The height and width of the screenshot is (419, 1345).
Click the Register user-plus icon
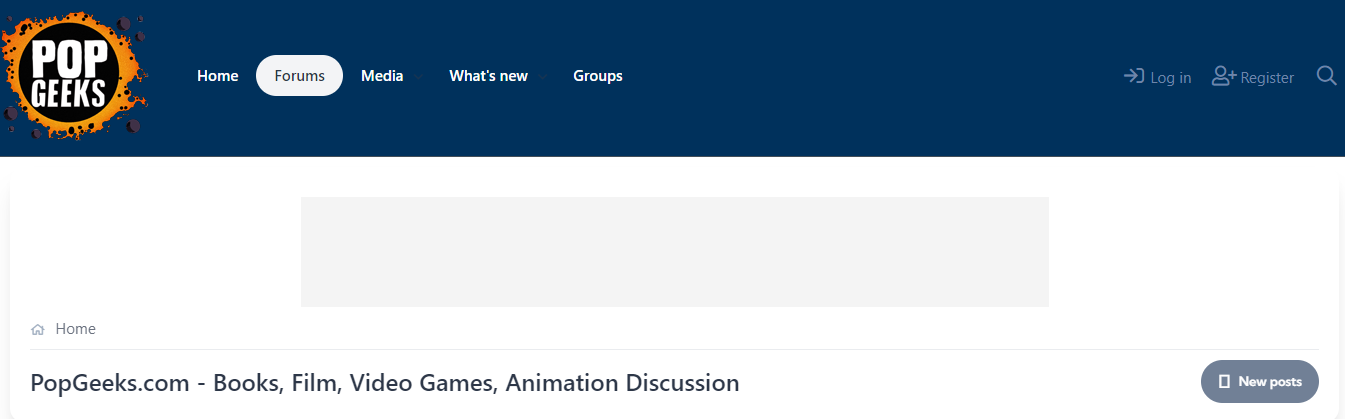[x=1224, y=76]
